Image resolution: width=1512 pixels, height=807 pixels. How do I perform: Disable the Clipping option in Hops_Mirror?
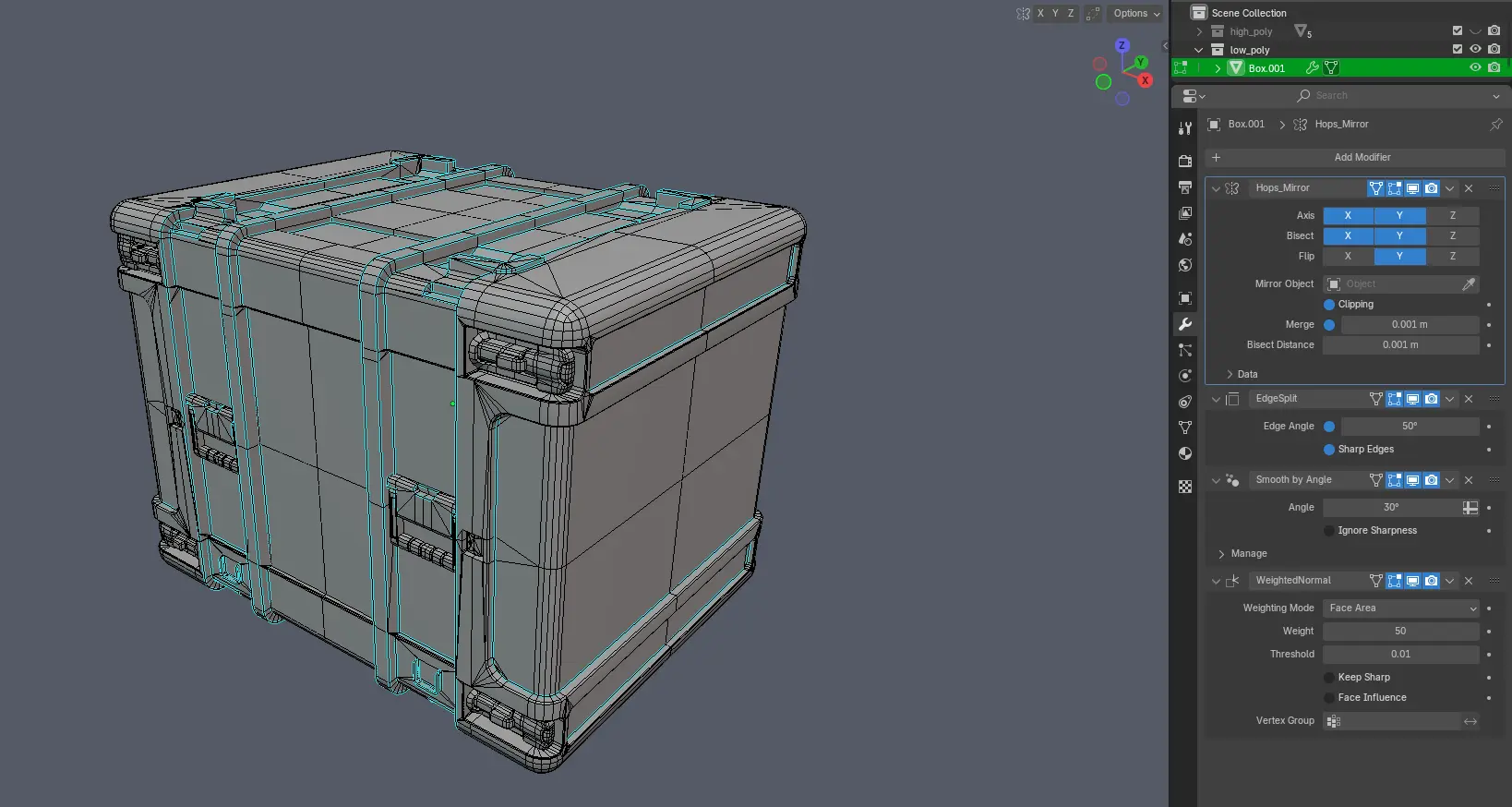[x=1329, y=305]
